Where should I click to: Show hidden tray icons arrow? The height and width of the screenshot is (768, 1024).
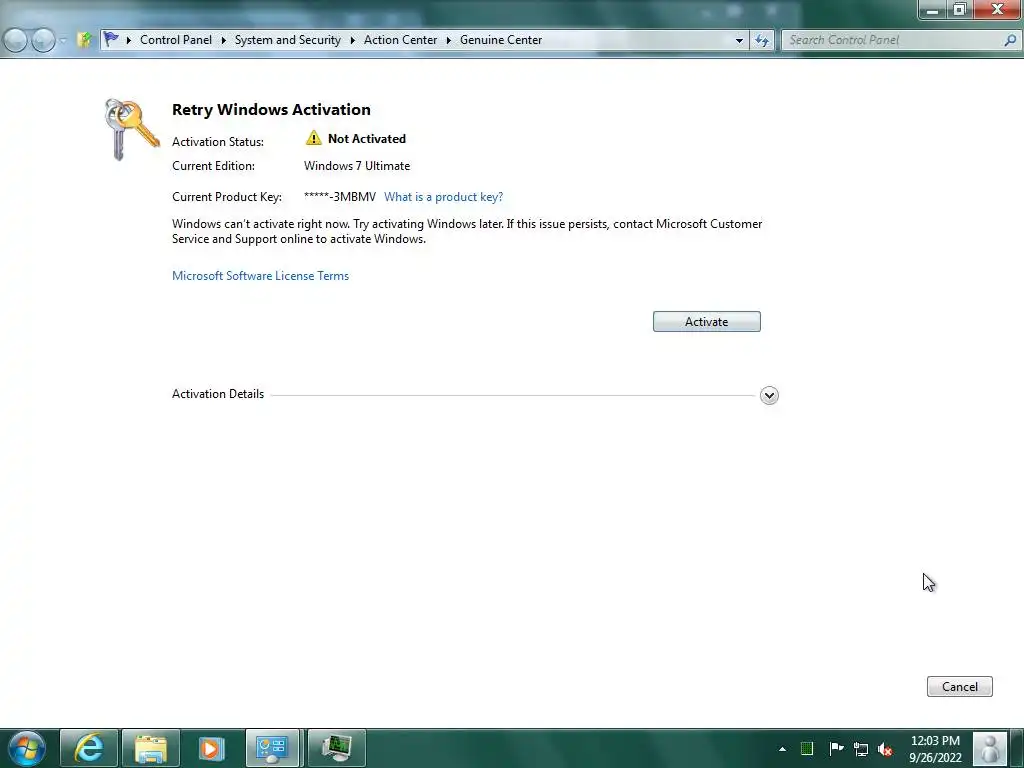tap(782, 749)
